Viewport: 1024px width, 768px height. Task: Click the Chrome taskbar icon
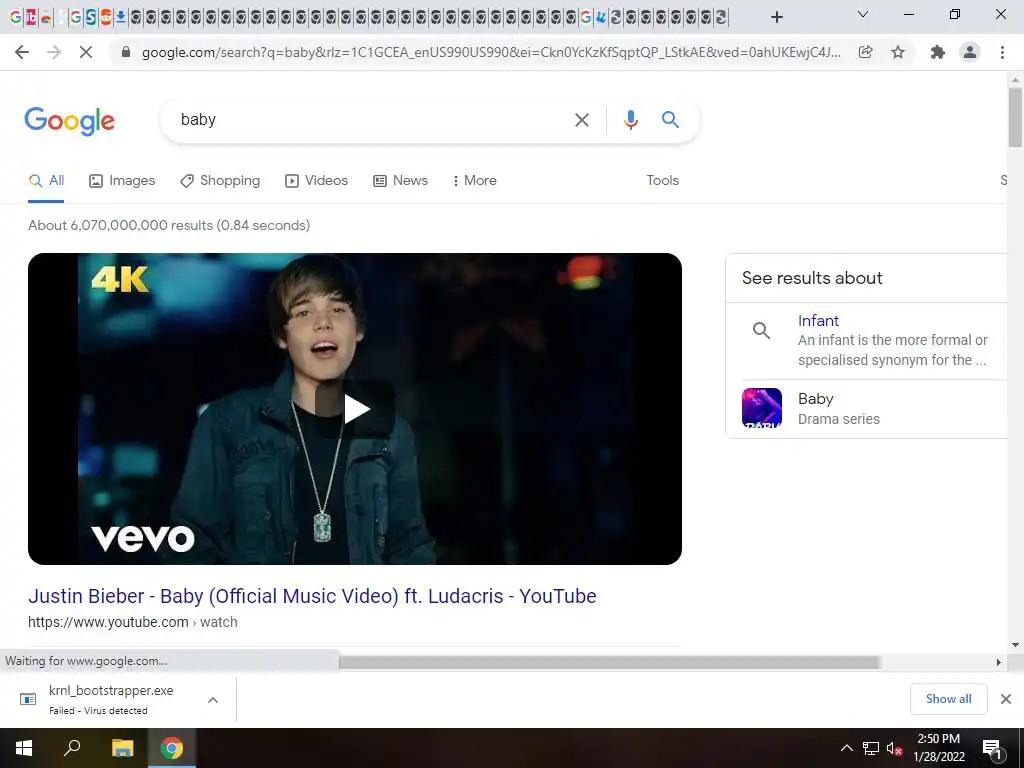172,748
